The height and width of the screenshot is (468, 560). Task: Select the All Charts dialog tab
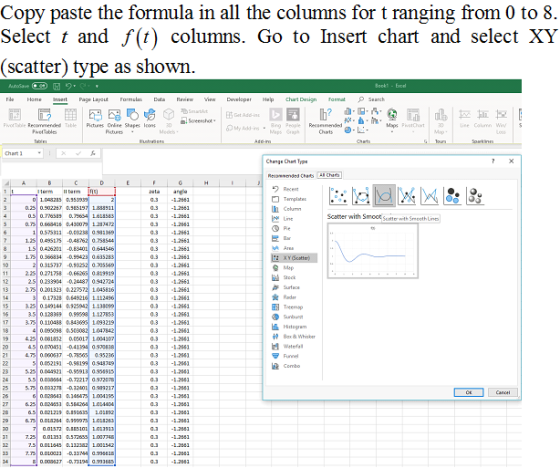(329, 175)
